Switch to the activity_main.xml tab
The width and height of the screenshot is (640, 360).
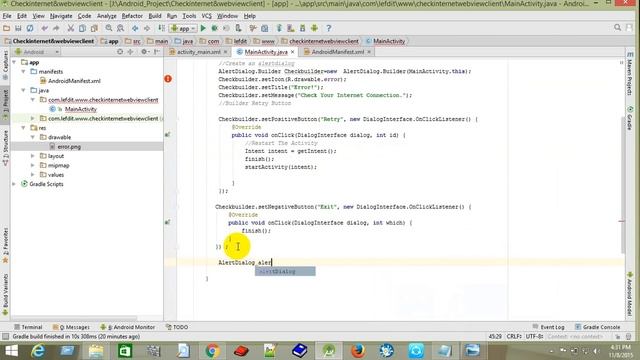[x=198, y=52]
